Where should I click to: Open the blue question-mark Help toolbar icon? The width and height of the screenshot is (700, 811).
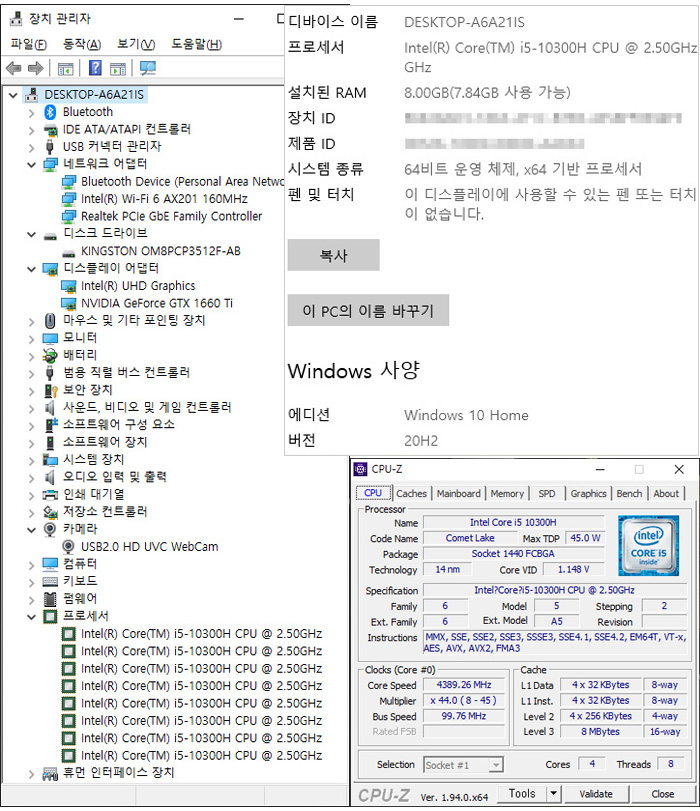[95, 68]
